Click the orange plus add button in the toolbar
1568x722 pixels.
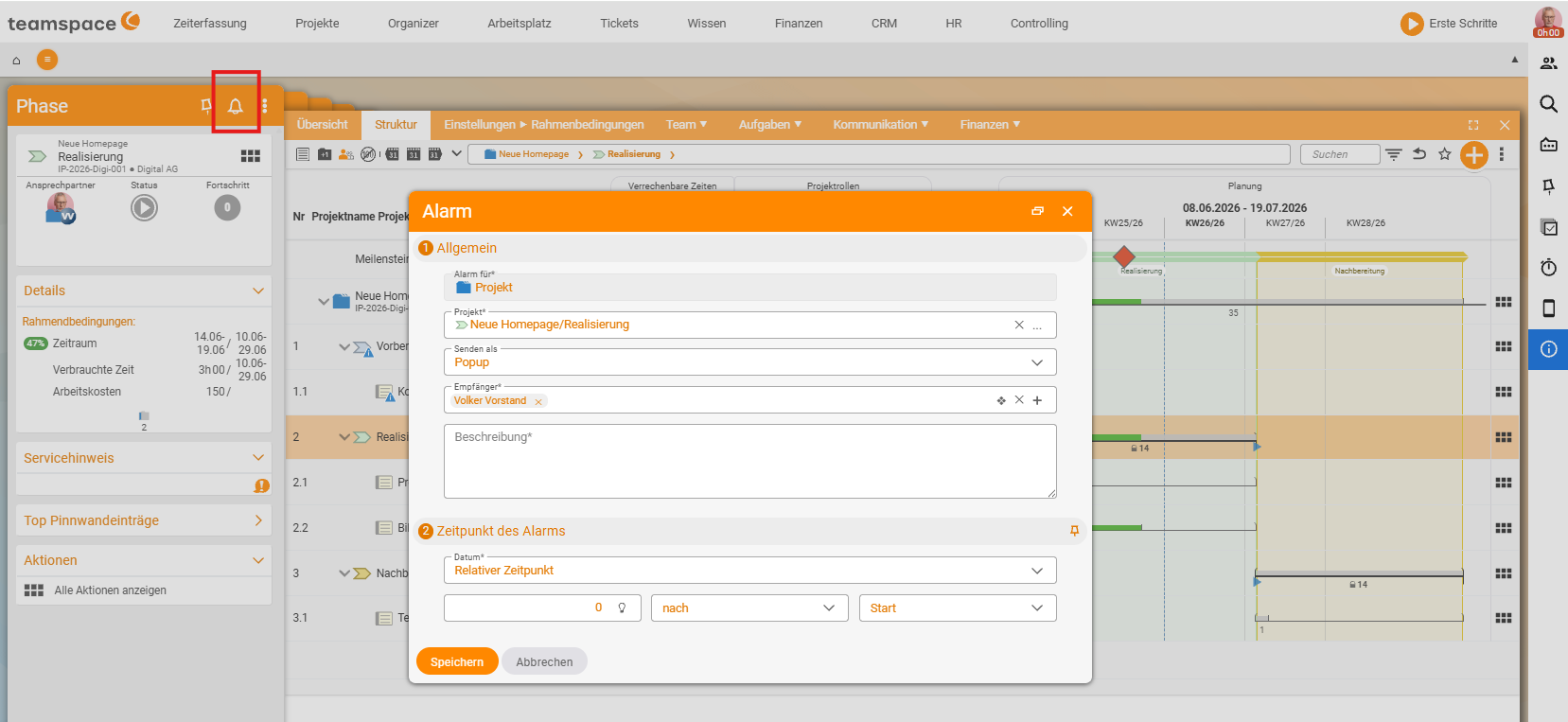pos(1473,154)
